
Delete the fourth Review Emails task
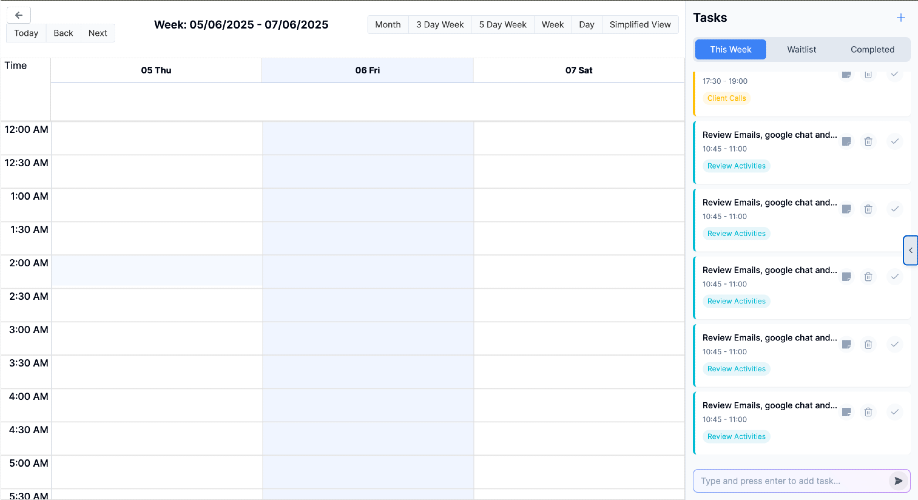click(868, 344)
